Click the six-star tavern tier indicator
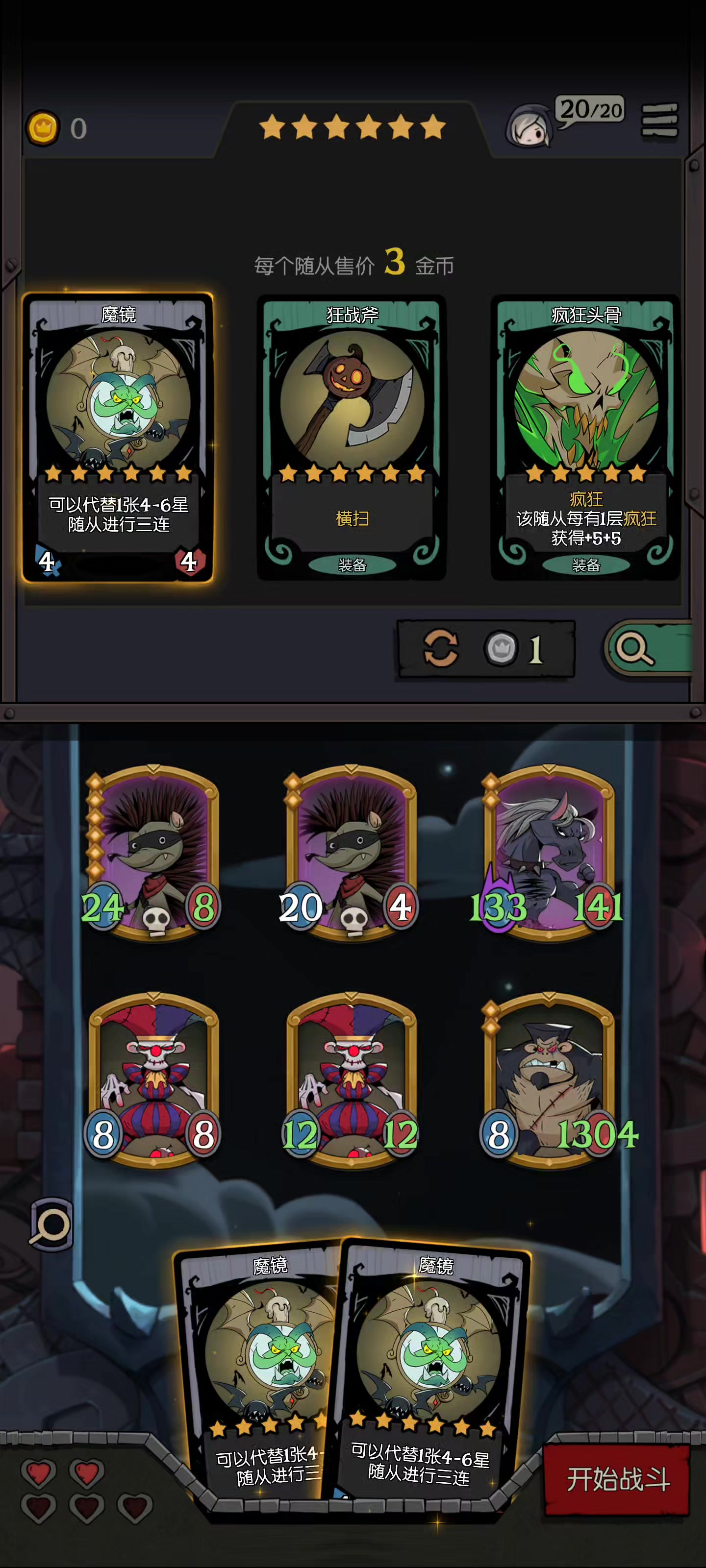This screenshot has width=706, height=1568. 352,127
